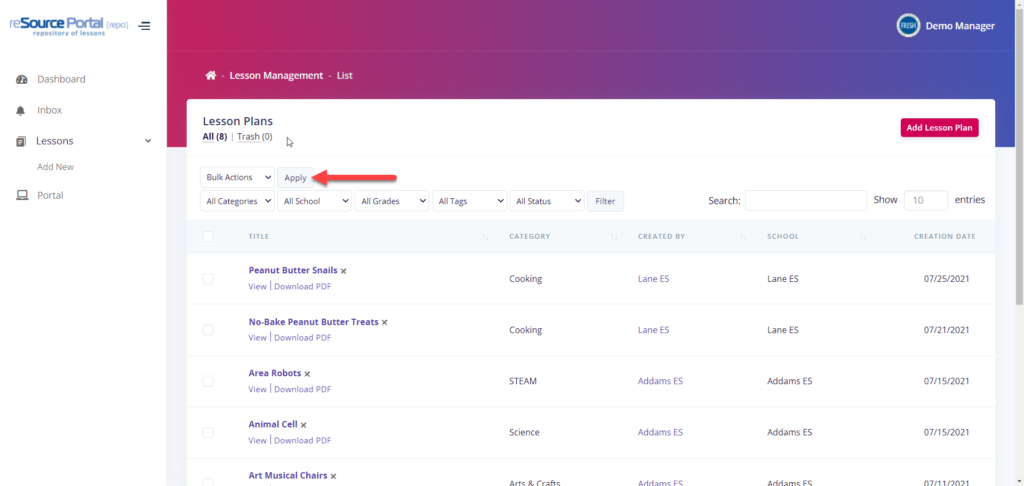This screenshot has height=486, width=1024.
Task: Click the Inbox bell icon
Action: 22,110
